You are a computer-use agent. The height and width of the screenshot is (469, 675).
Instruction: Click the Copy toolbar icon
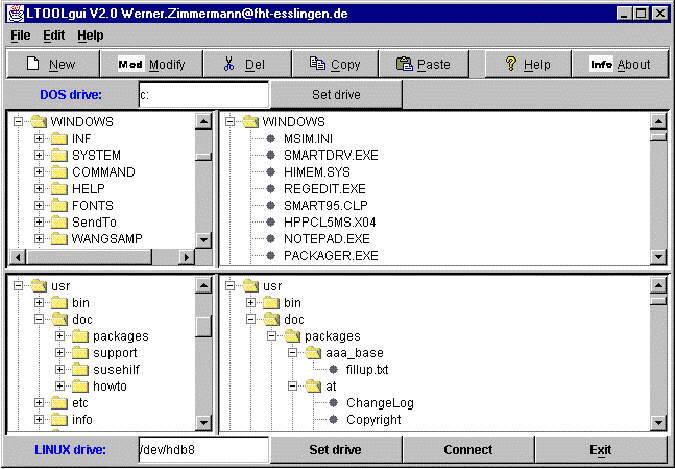tap(316, 64)
